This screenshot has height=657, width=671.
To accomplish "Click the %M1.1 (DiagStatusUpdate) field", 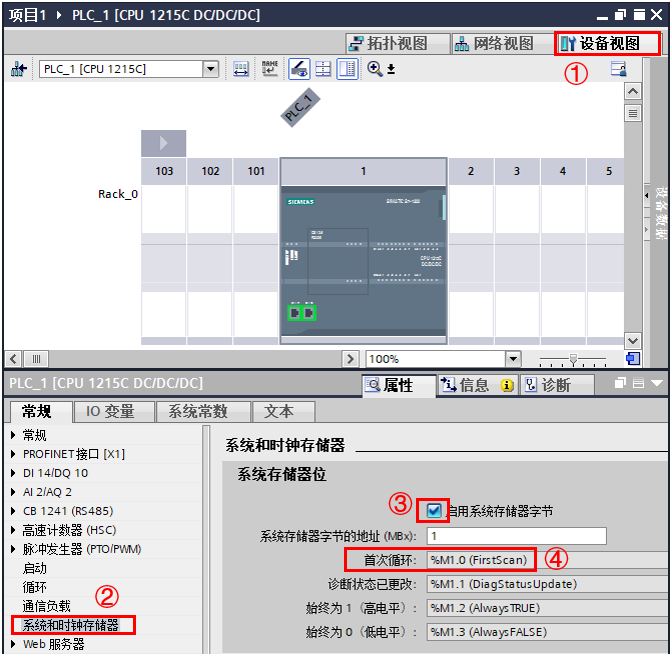I will pyautogui.click(x=548, y=584).
